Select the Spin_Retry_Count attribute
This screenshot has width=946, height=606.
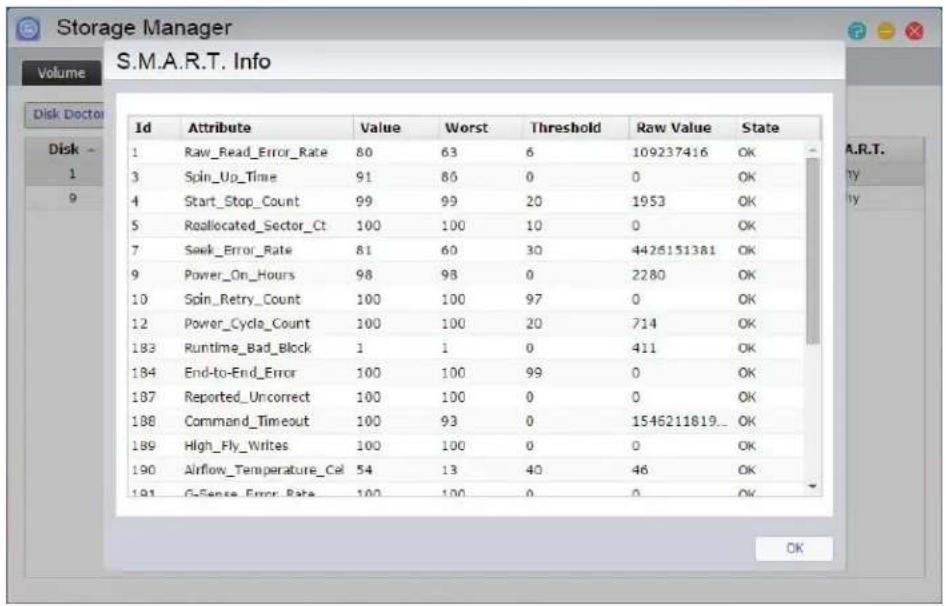[242, 299]
